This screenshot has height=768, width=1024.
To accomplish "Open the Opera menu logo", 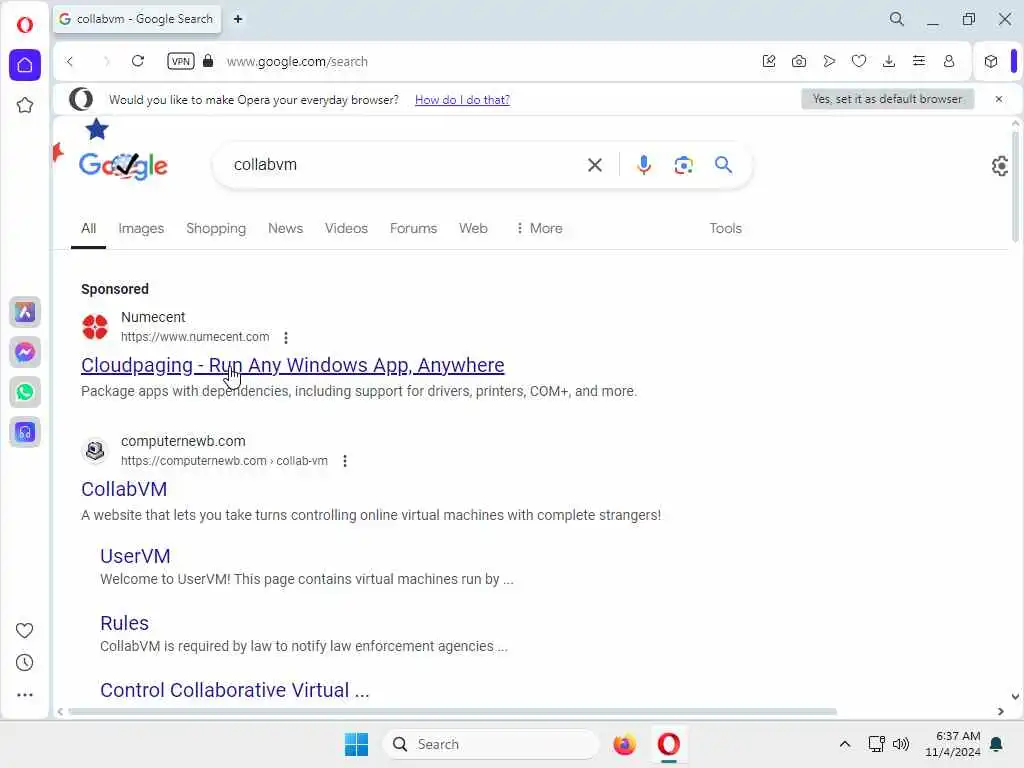I will (x=25, y=25).
